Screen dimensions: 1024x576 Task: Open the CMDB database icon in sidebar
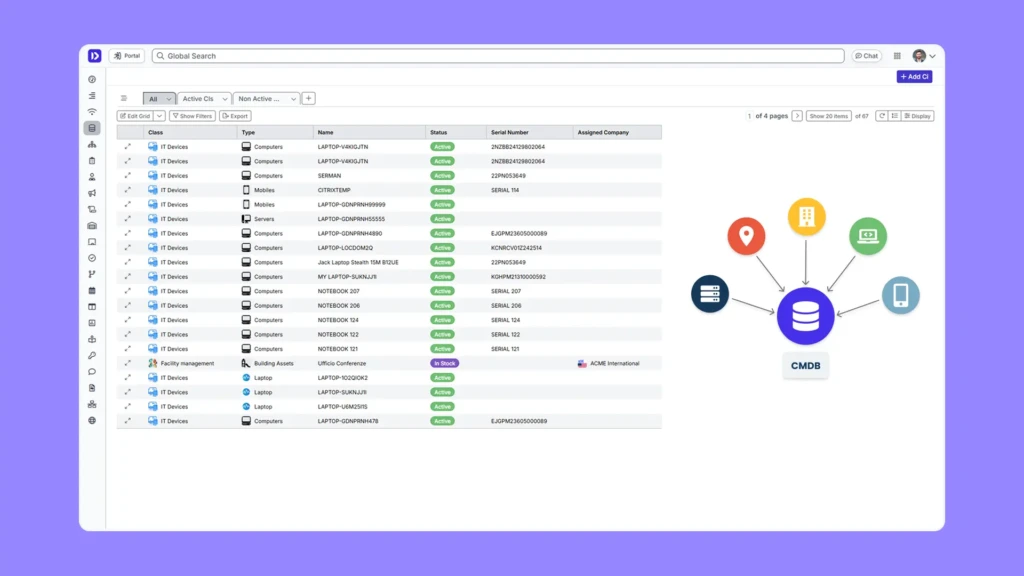(92, 128)
